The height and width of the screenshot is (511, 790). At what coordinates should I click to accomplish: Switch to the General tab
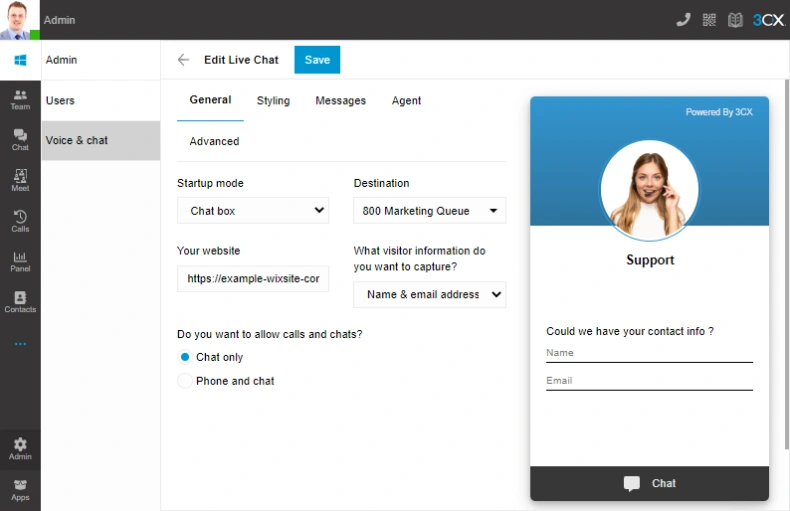pos(210,100)
